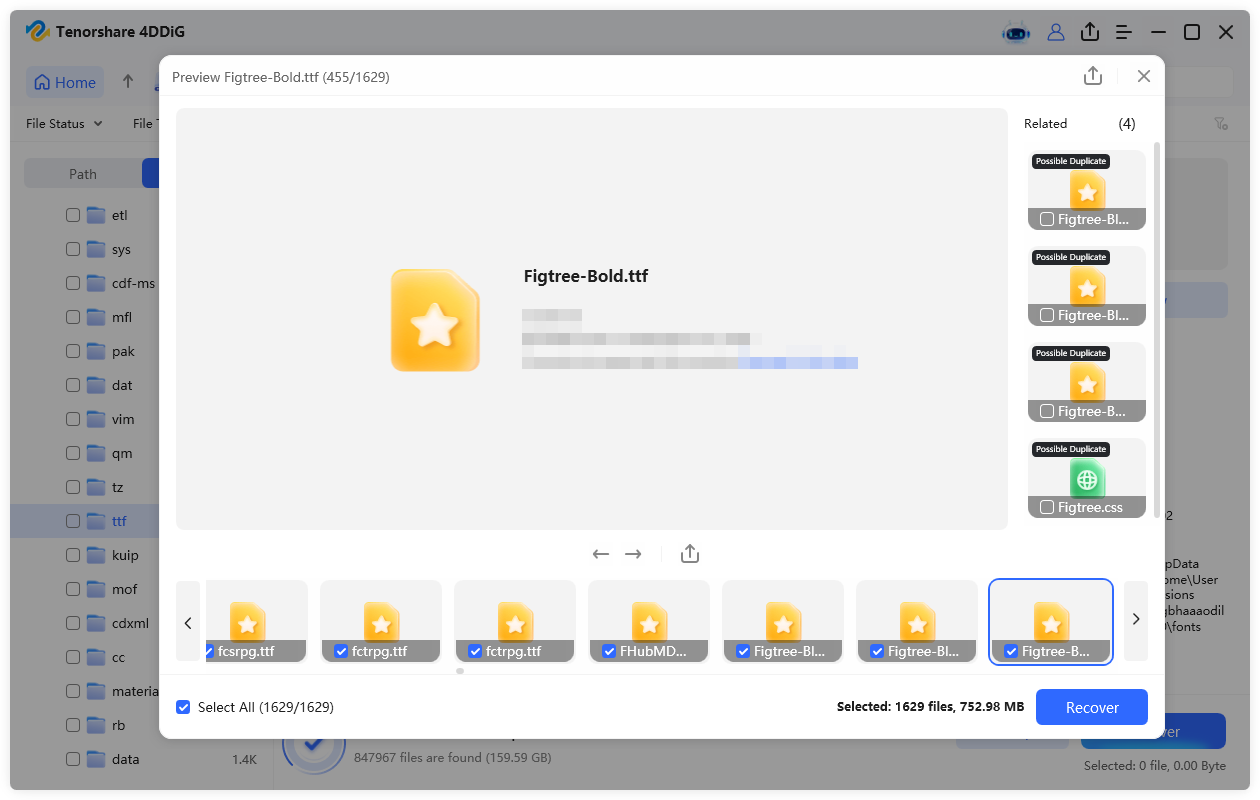Click the filter funnel icon in main window
This screenshot has width=1260, height=800.
[x=1221, y=124]
